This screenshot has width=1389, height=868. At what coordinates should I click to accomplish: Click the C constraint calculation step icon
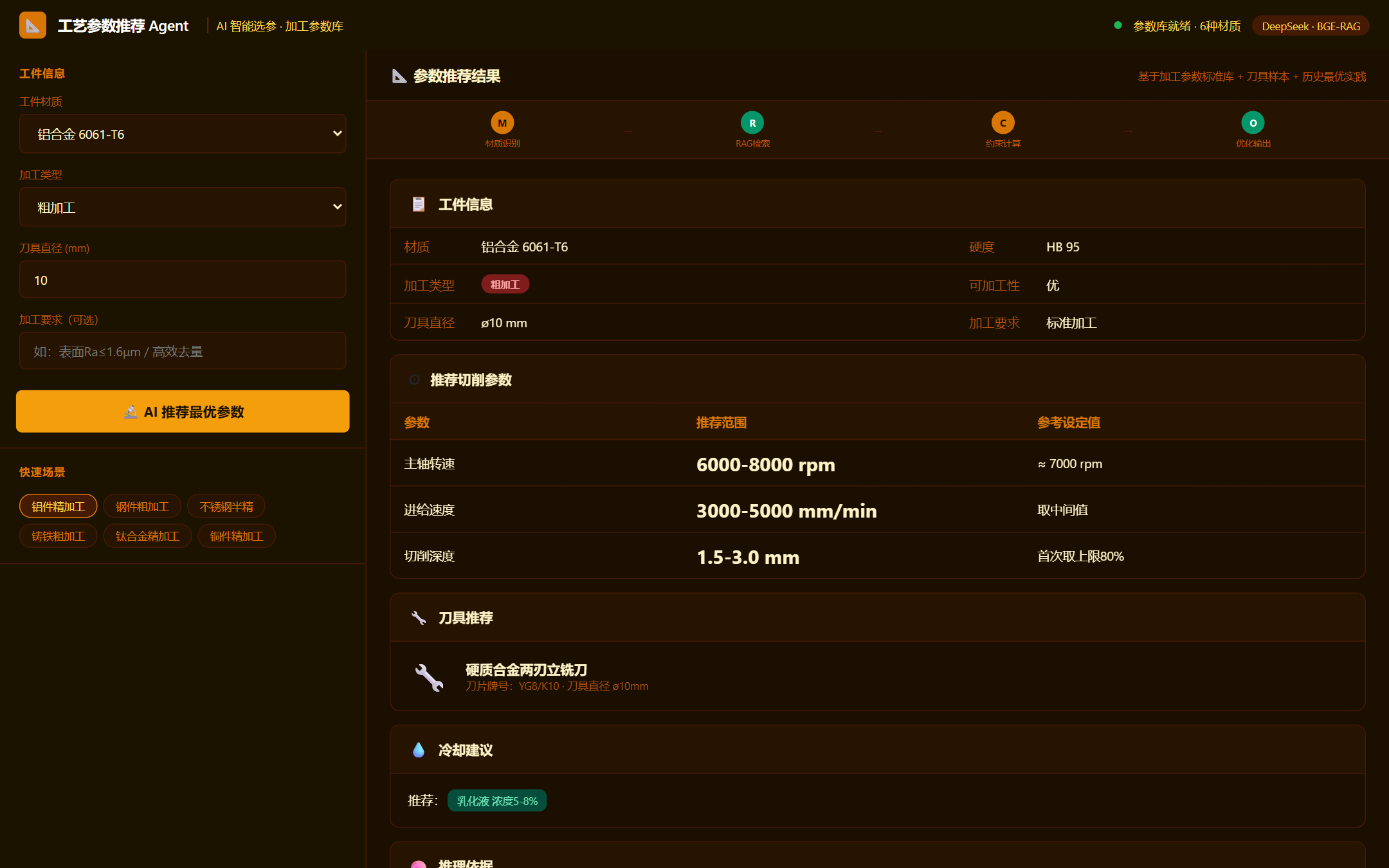tap(1003, 123)
